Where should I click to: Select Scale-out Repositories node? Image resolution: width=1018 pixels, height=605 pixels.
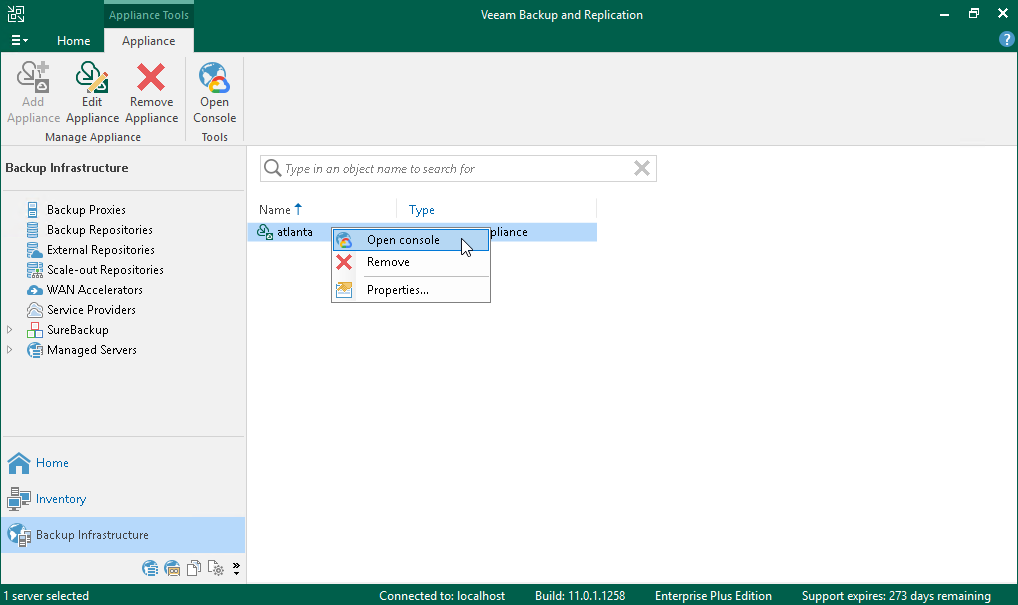(x=105, y=270)
